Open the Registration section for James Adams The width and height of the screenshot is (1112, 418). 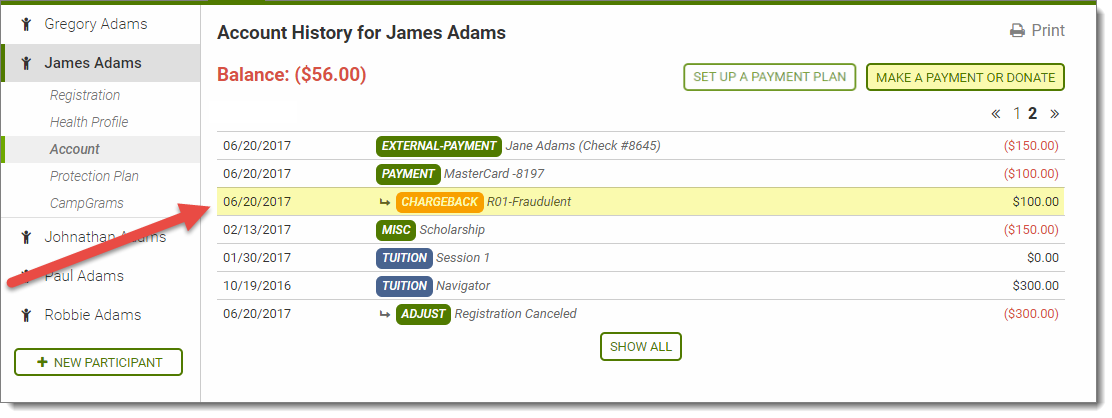tap(85, 95)
